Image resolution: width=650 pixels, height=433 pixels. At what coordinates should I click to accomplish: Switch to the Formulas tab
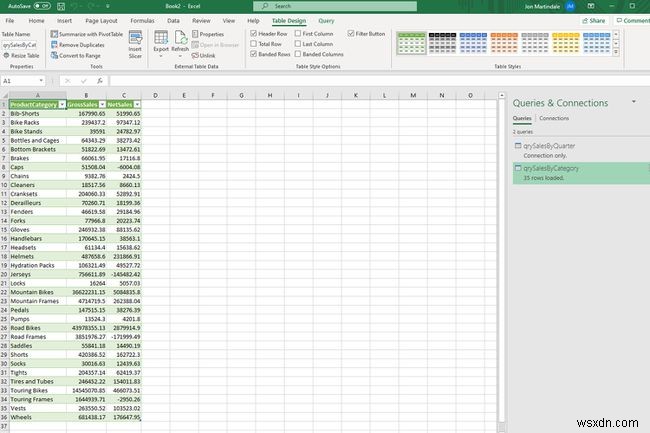(142, 21)
